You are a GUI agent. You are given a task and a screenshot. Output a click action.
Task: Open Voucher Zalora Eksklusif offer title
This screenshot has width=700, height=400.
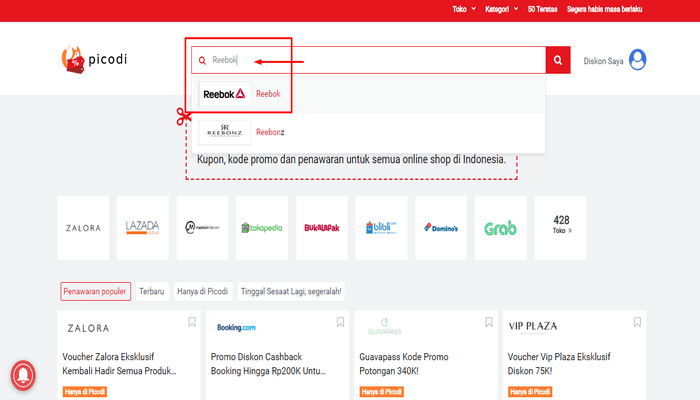pos(119,364)
